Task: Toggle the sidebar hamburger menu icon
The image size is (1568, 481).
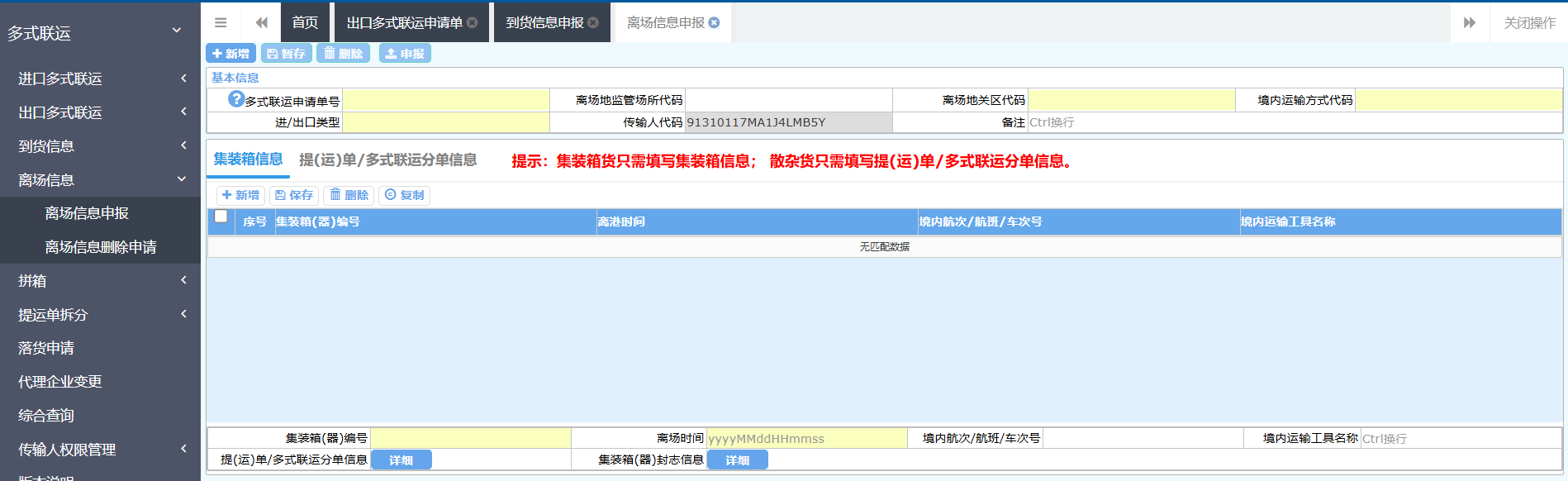Action: [x=221, y=22]
